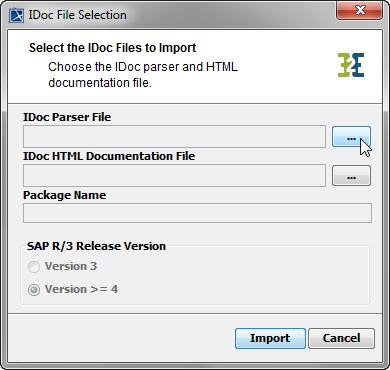Open browse dialog for HTML Documentation File
This screenshot has height=370, width=390.
pos(351,176)
